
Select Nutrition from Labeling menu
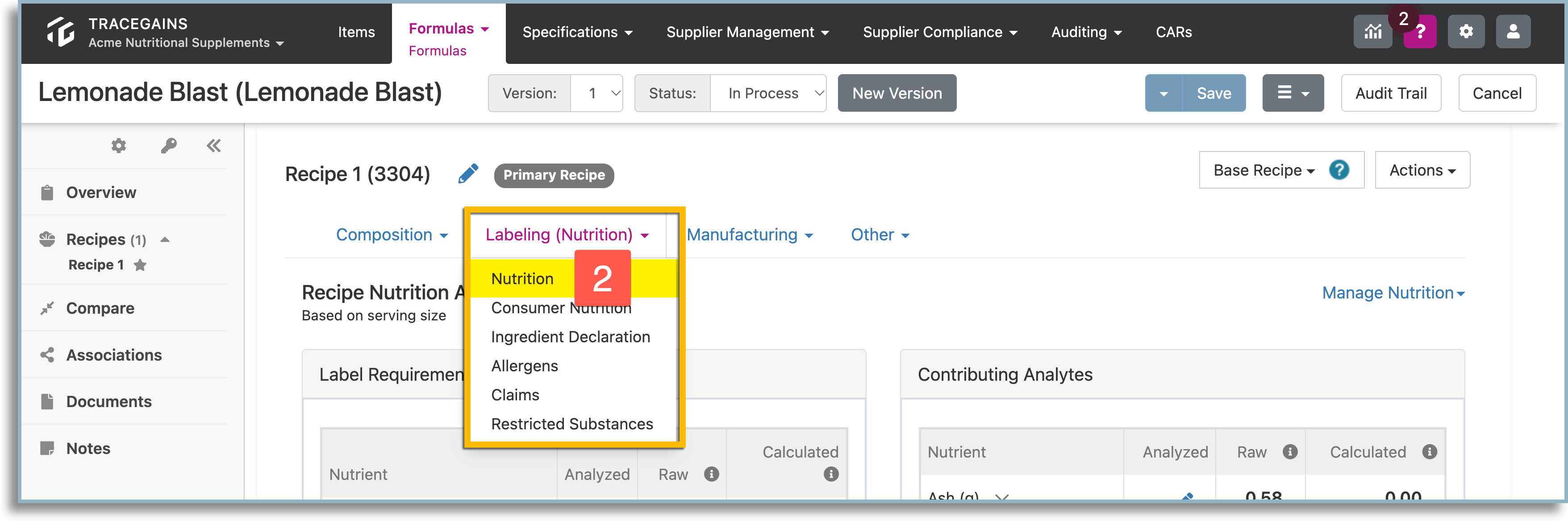pyautogui.click(x=522, y=279)
